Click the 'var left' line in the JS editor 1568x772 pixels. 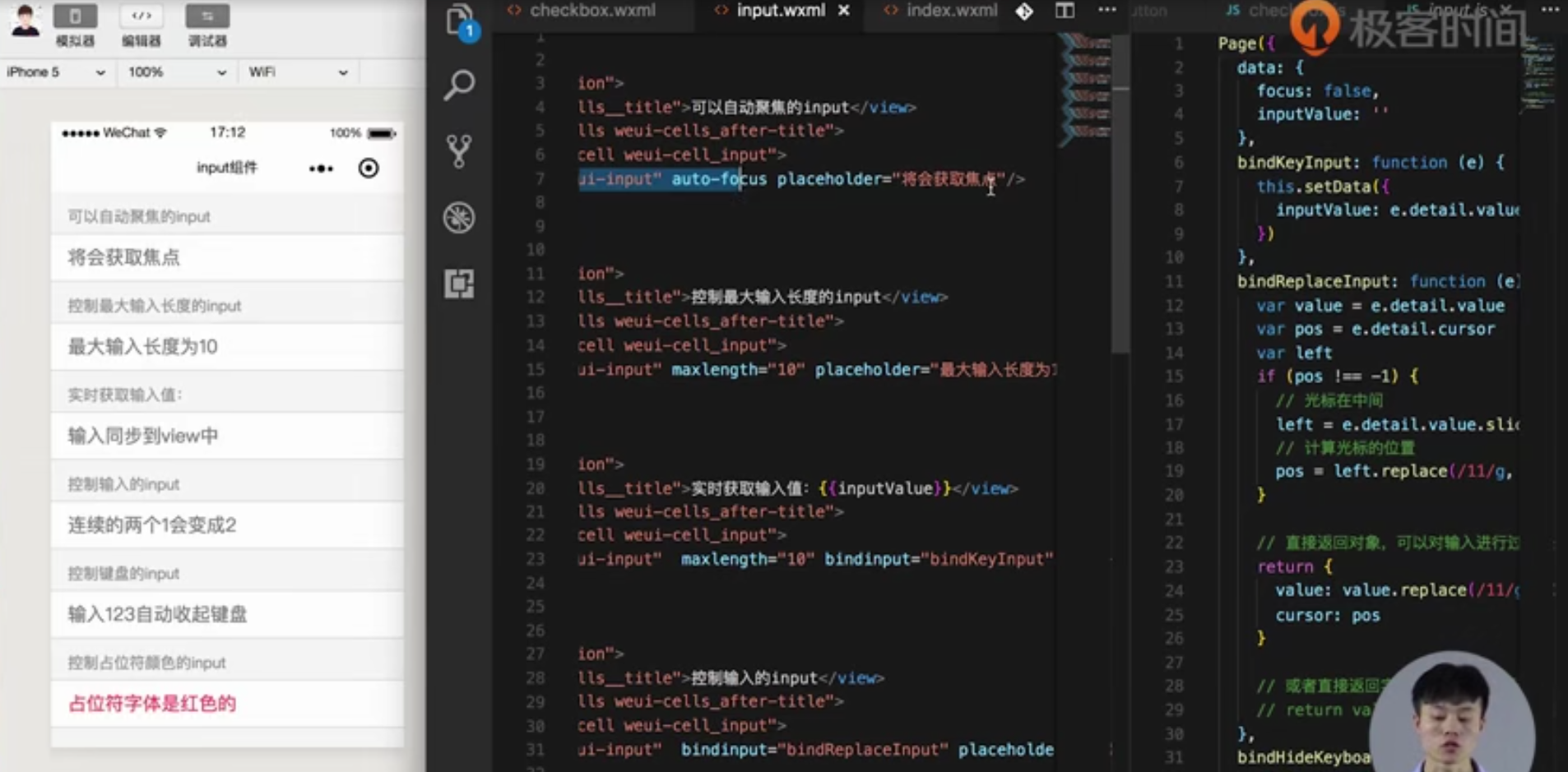tap(1294, 353)
